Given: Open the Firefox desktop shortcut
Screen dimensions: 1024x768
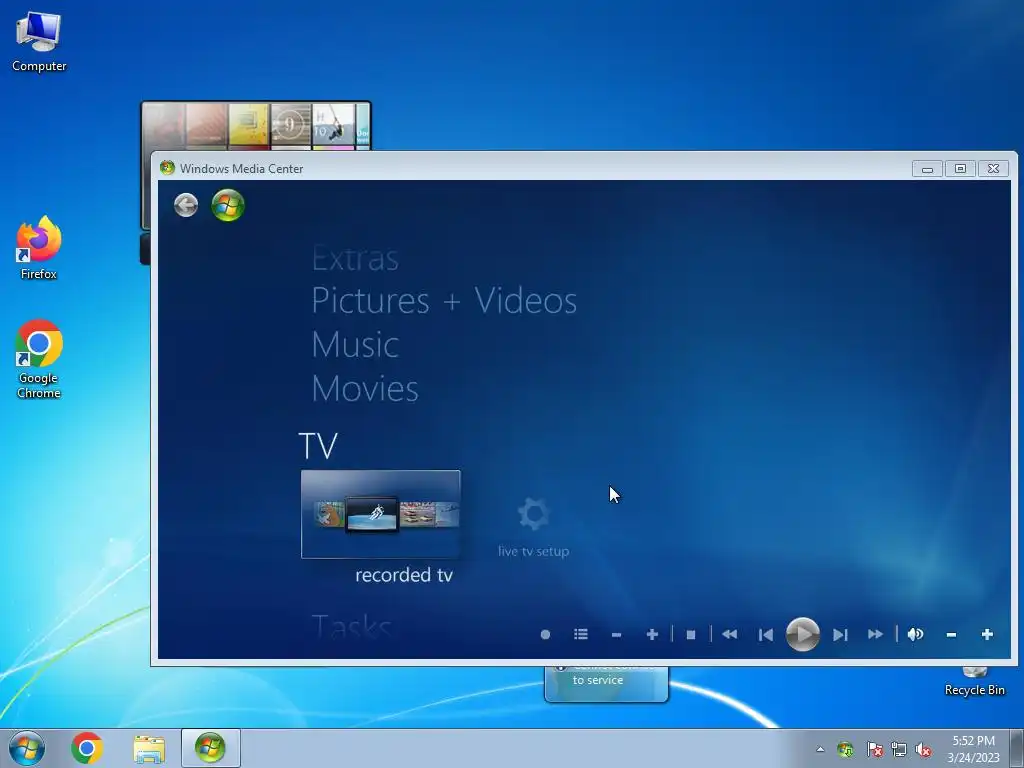Looking at the screenshot, I should 39,248.
